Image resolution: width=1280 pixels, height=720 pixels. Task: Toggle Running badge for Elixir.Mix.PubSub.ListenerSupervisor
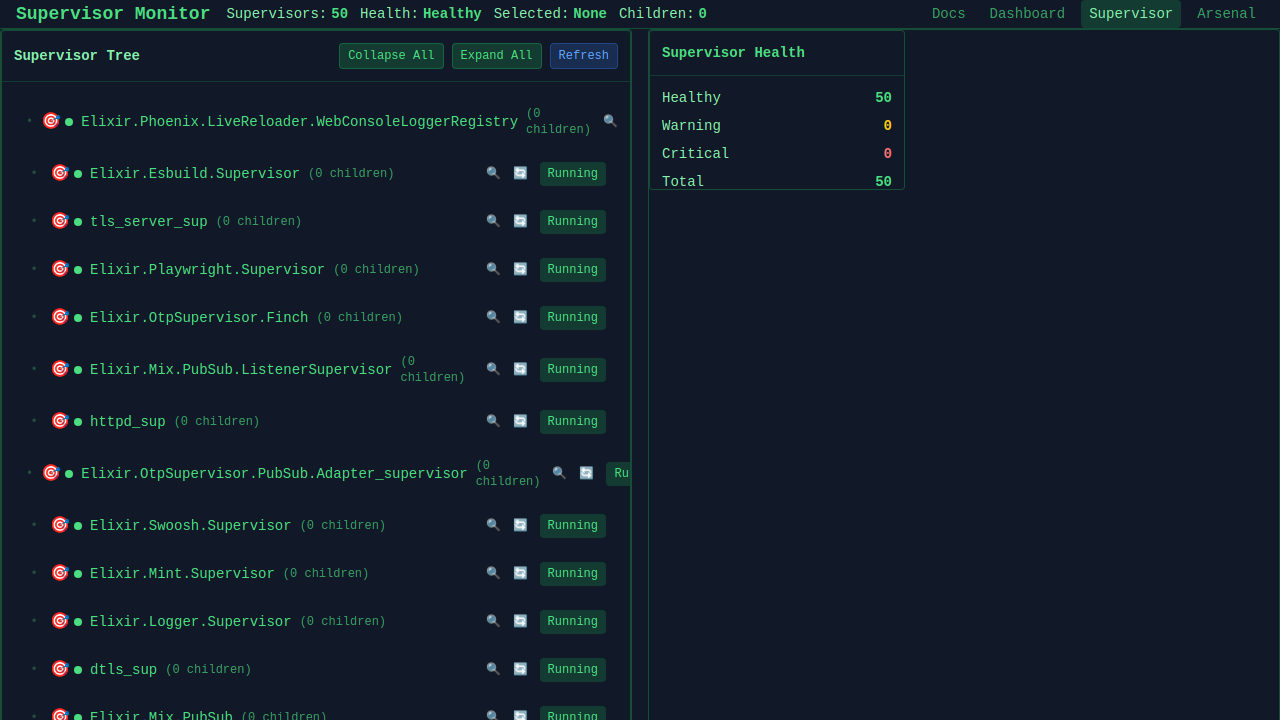(572, 370)
